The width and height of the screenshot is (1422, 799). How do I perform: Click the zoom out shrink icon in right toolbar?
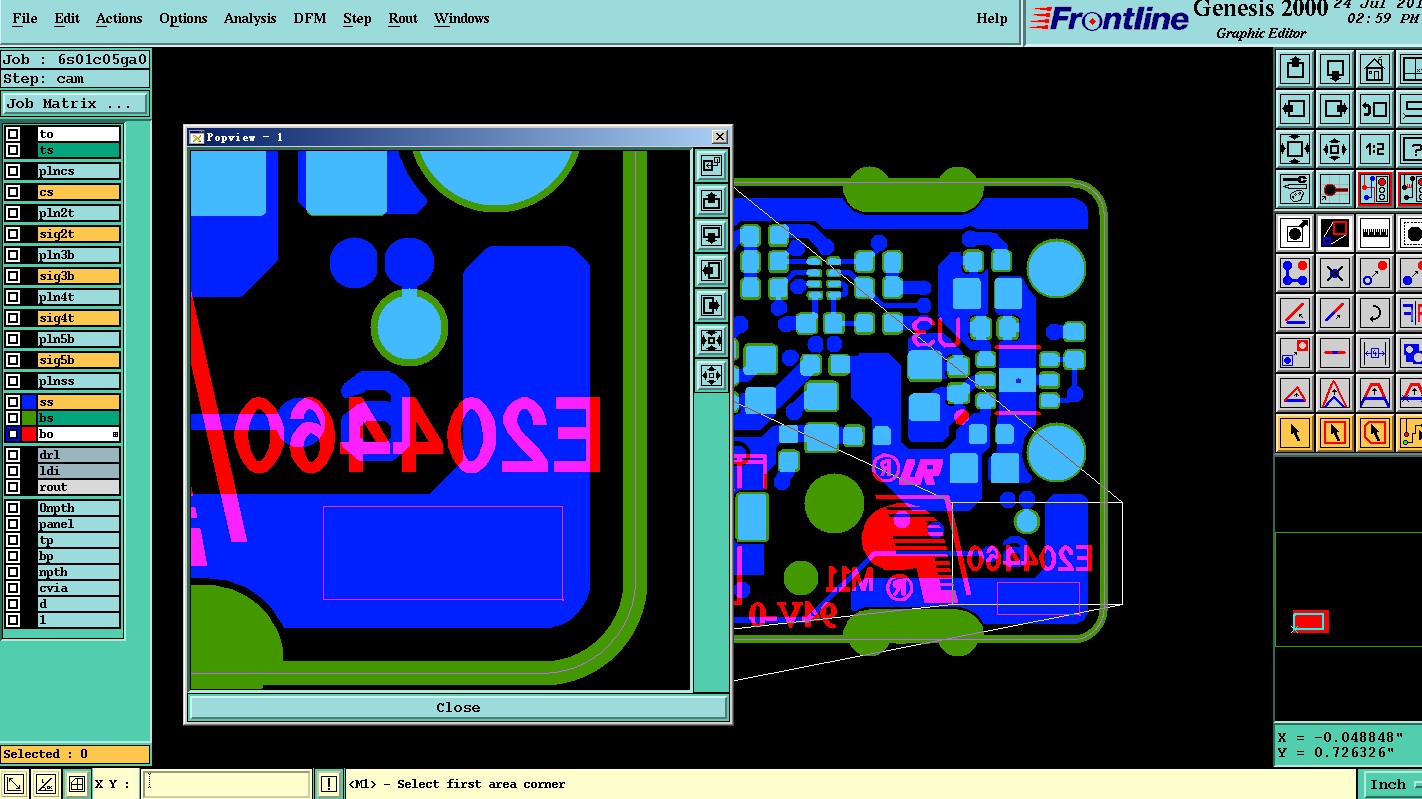coord(1335,149)
